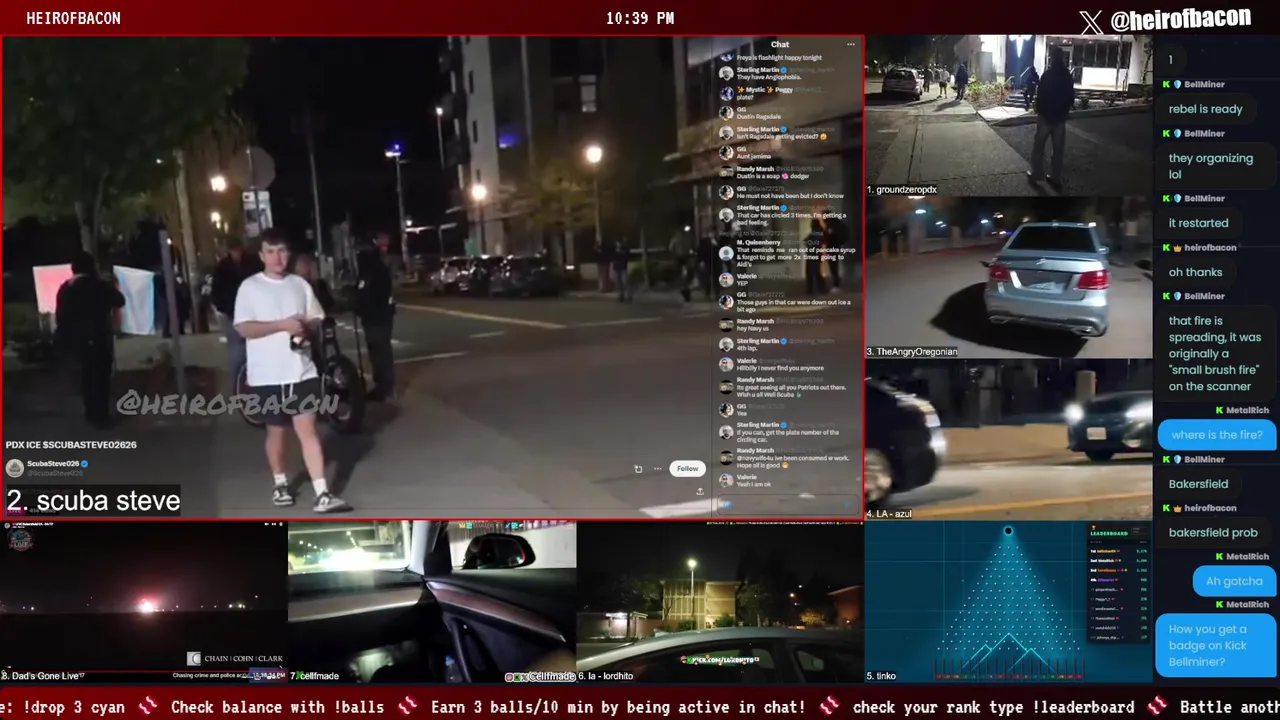Click the verified badge beside ScubaSteve026
This screenshot has width=1280, height=720.
pyautogui.click(x=84, y=464)
